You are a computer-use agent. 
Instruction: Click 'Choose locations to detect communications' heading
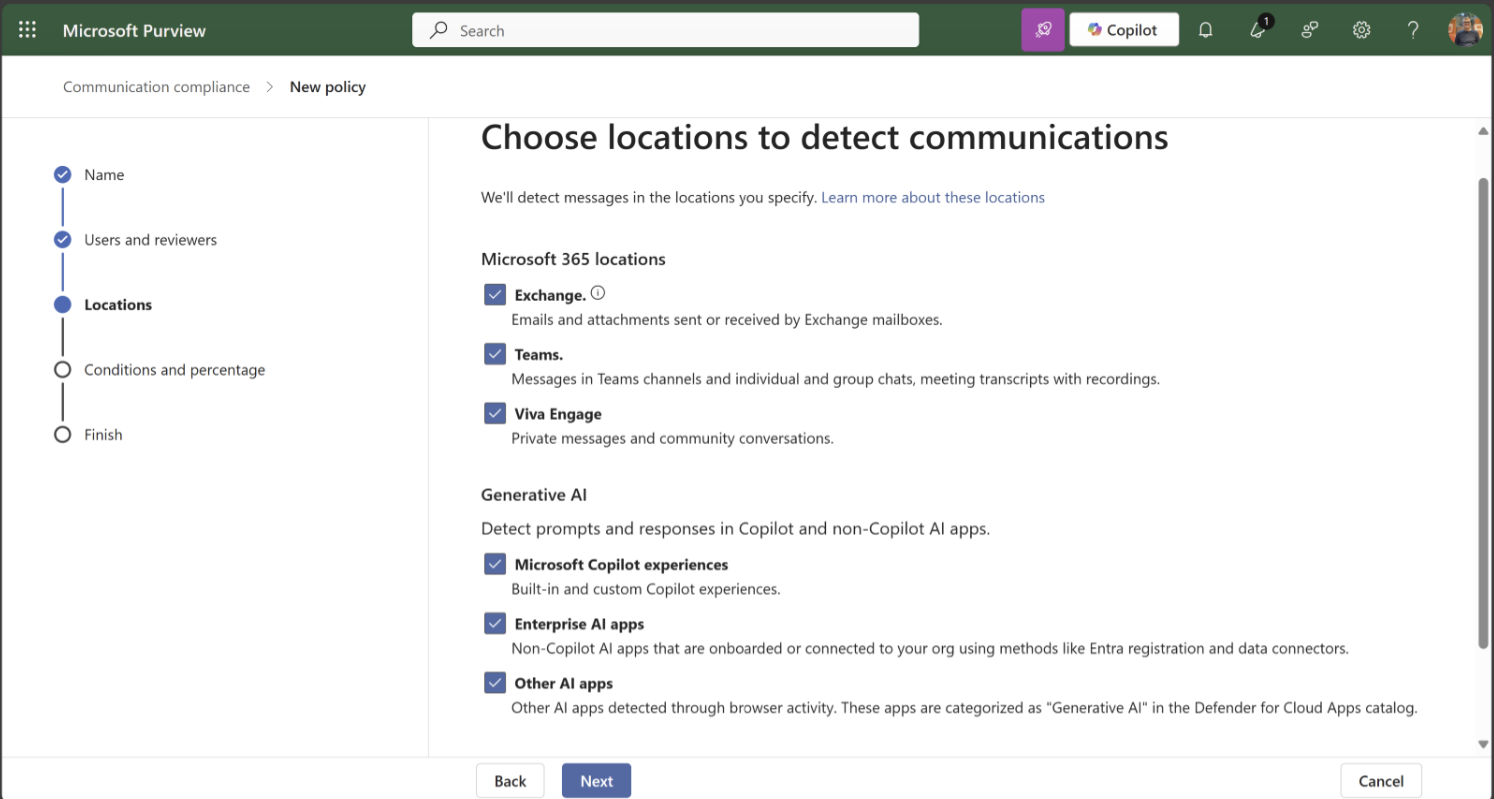824,137
